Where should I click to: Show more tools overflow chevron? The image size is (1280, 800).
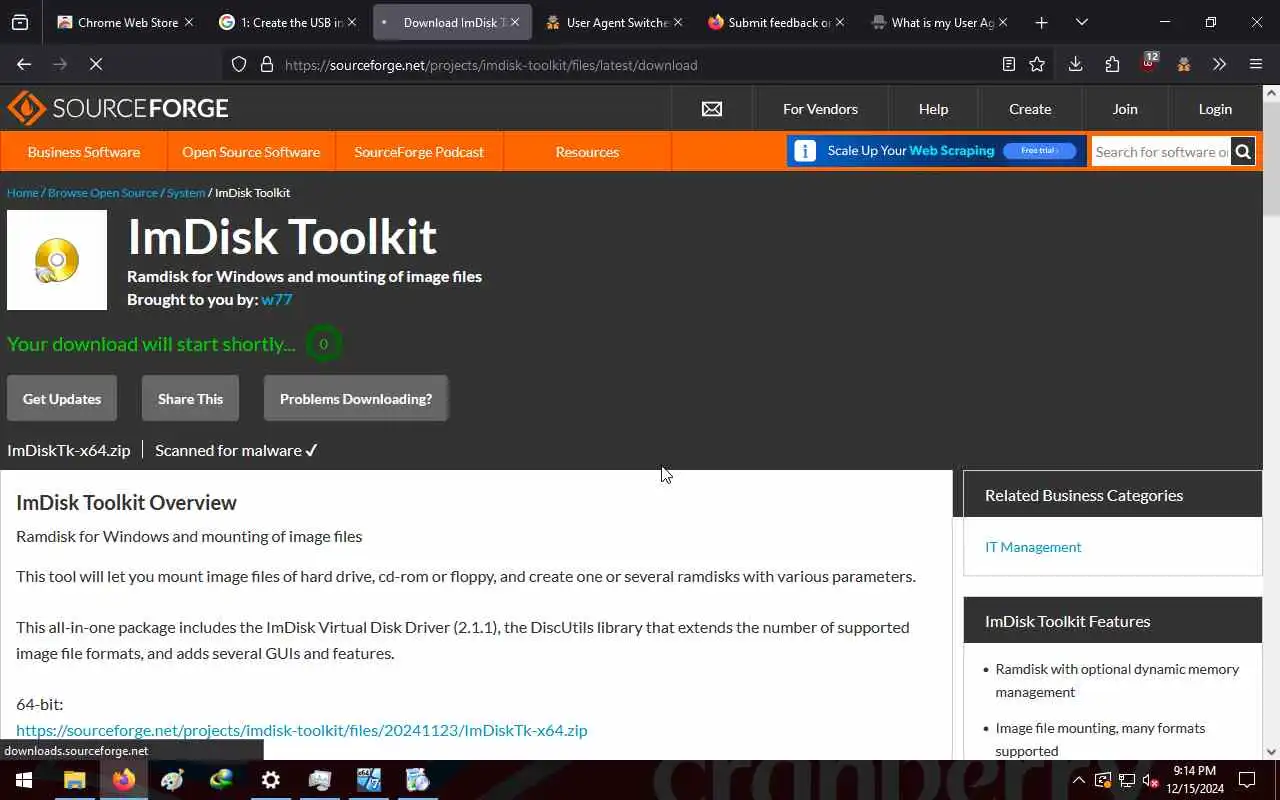click(1219, 64)
